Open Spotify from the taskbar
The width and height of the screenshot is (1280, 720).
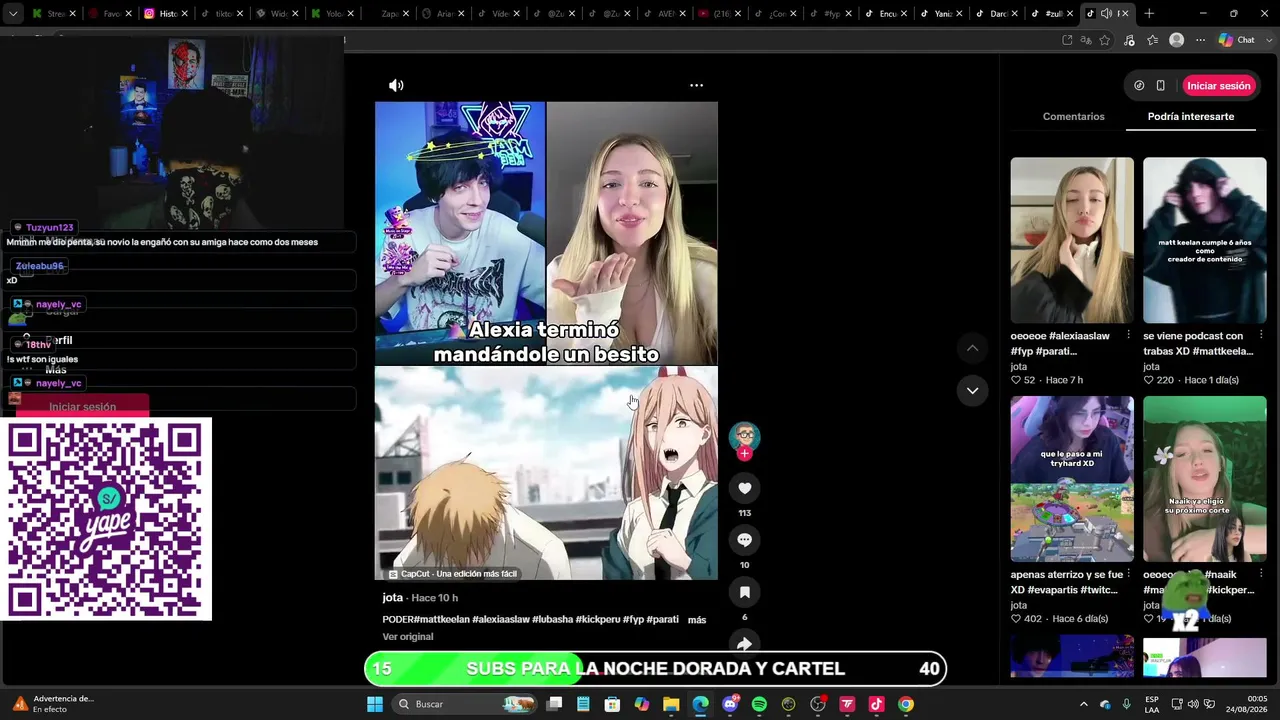click(759, 704)
